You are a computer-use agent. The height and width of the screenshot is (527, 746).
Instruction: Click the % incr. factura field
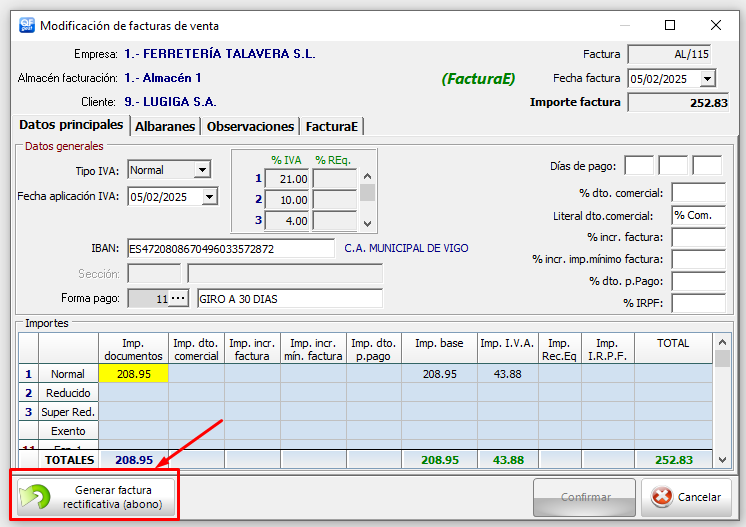(x=698, y=237)
